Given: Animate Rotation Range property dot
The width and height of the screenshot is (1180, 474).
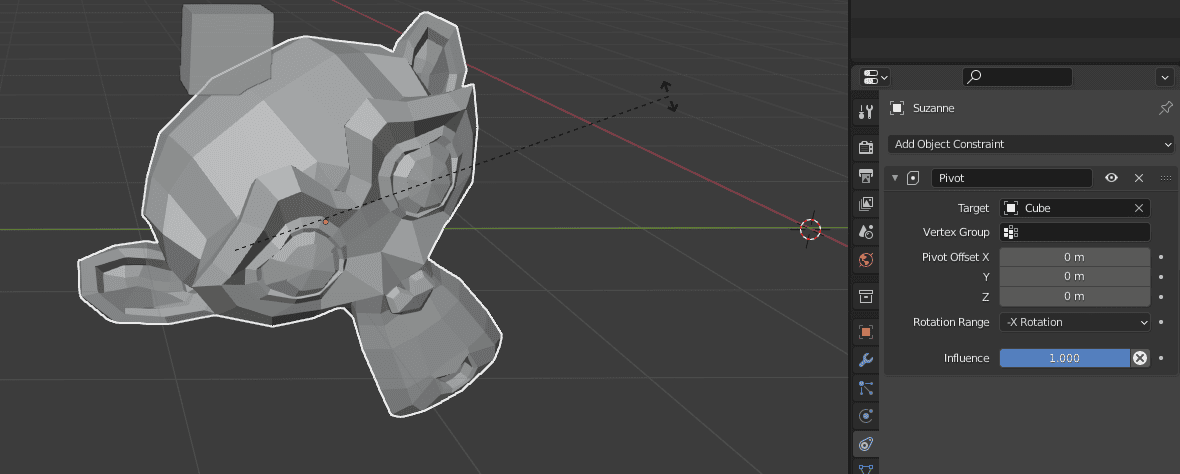Looking at the screenshot, I should [x=1160, y=322].
